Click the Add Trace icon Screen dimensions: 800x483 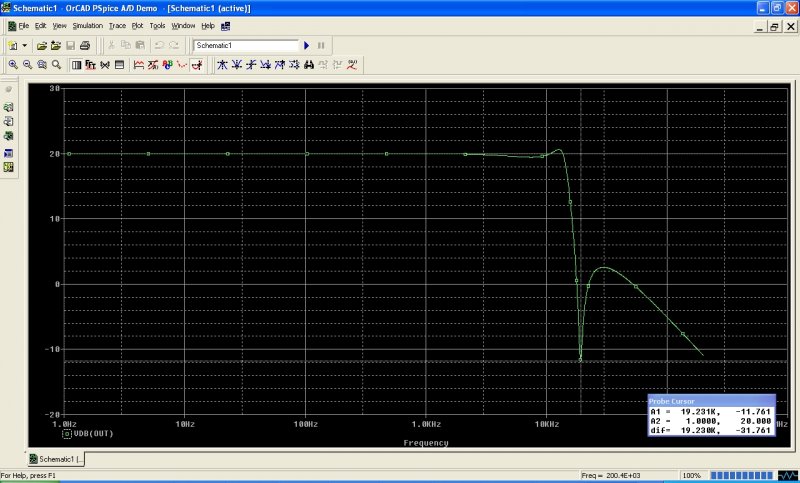pos(138,65)
